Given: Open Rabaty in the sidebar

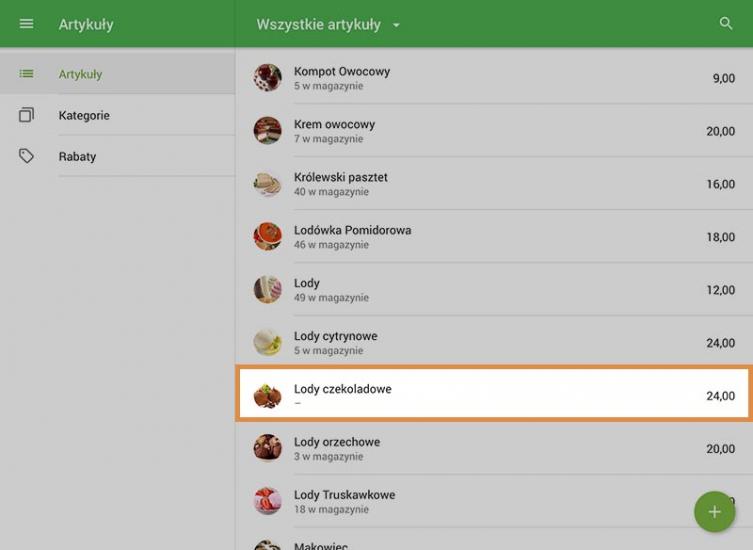Looking at the screenshot, I should pos(117,157).
